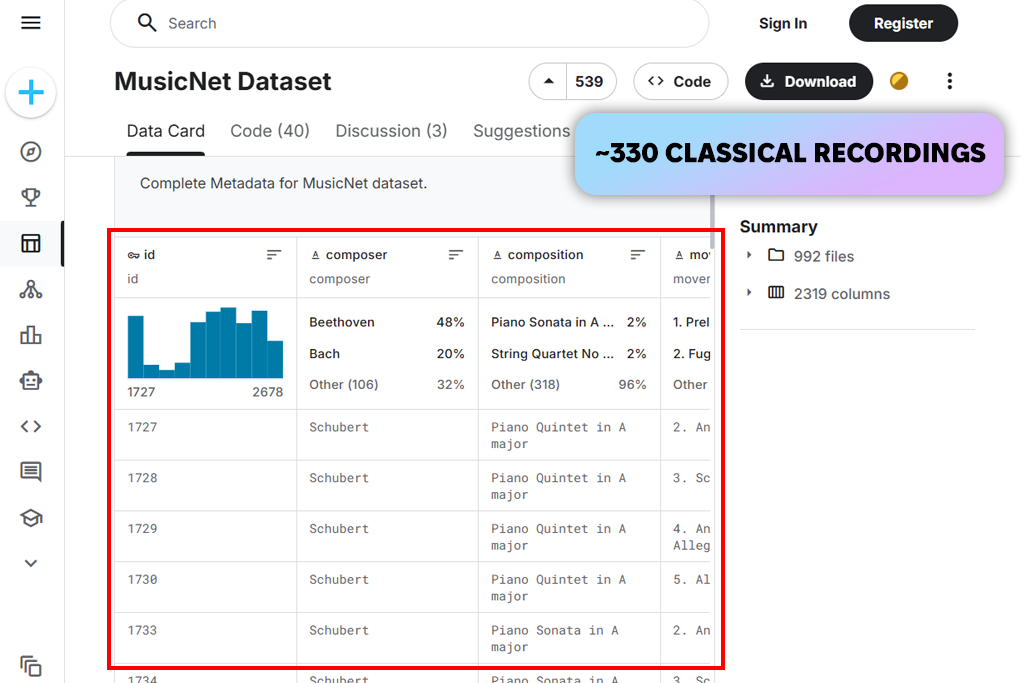Select the Other (106) composer entry
The height and width of the screenshot is (683, 1024).
click(387, 385)
